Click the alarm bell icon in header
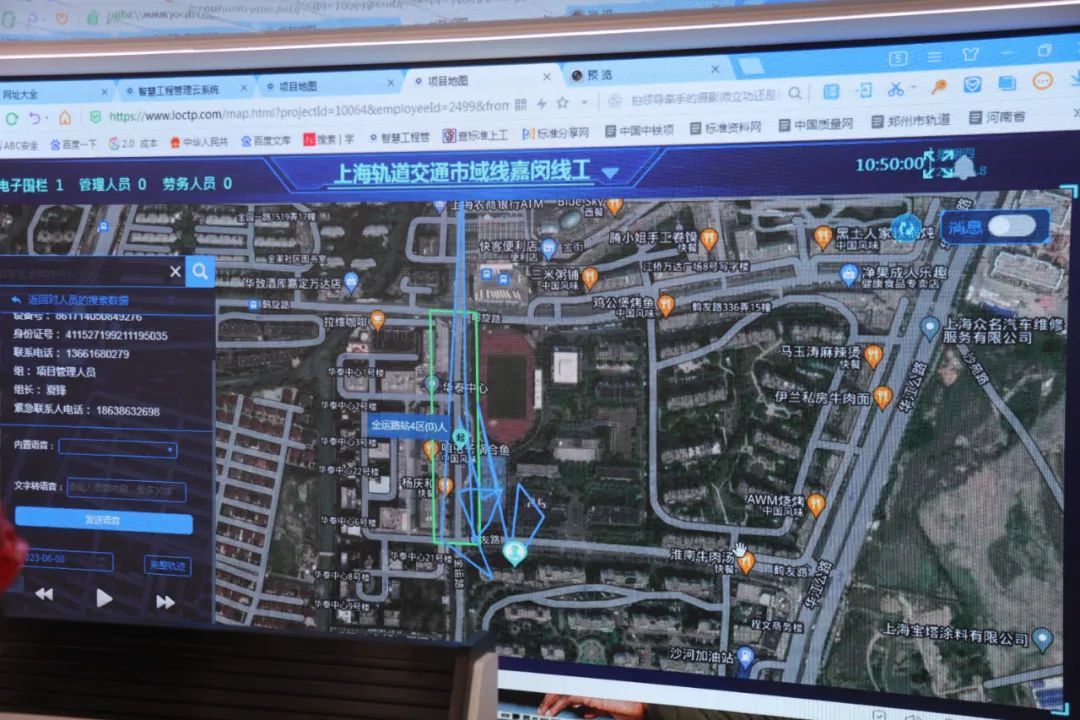1080x720 pixels. coord(964,167)
